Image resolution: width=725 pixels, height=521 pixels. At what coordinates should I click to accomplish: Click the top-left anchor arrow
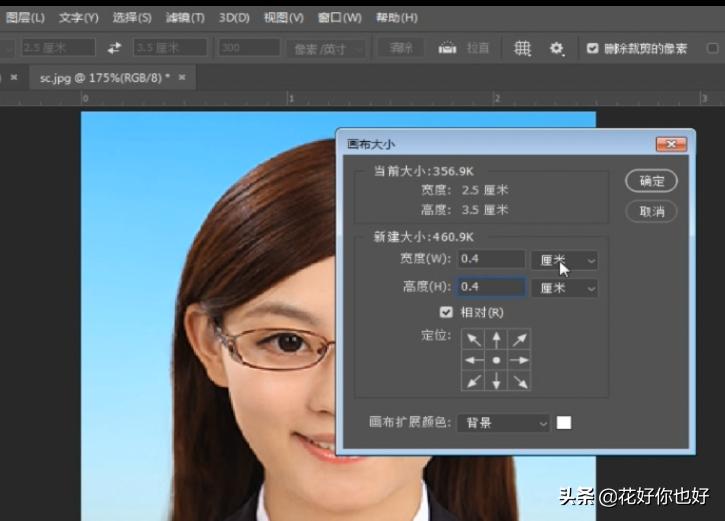point(473,340)
